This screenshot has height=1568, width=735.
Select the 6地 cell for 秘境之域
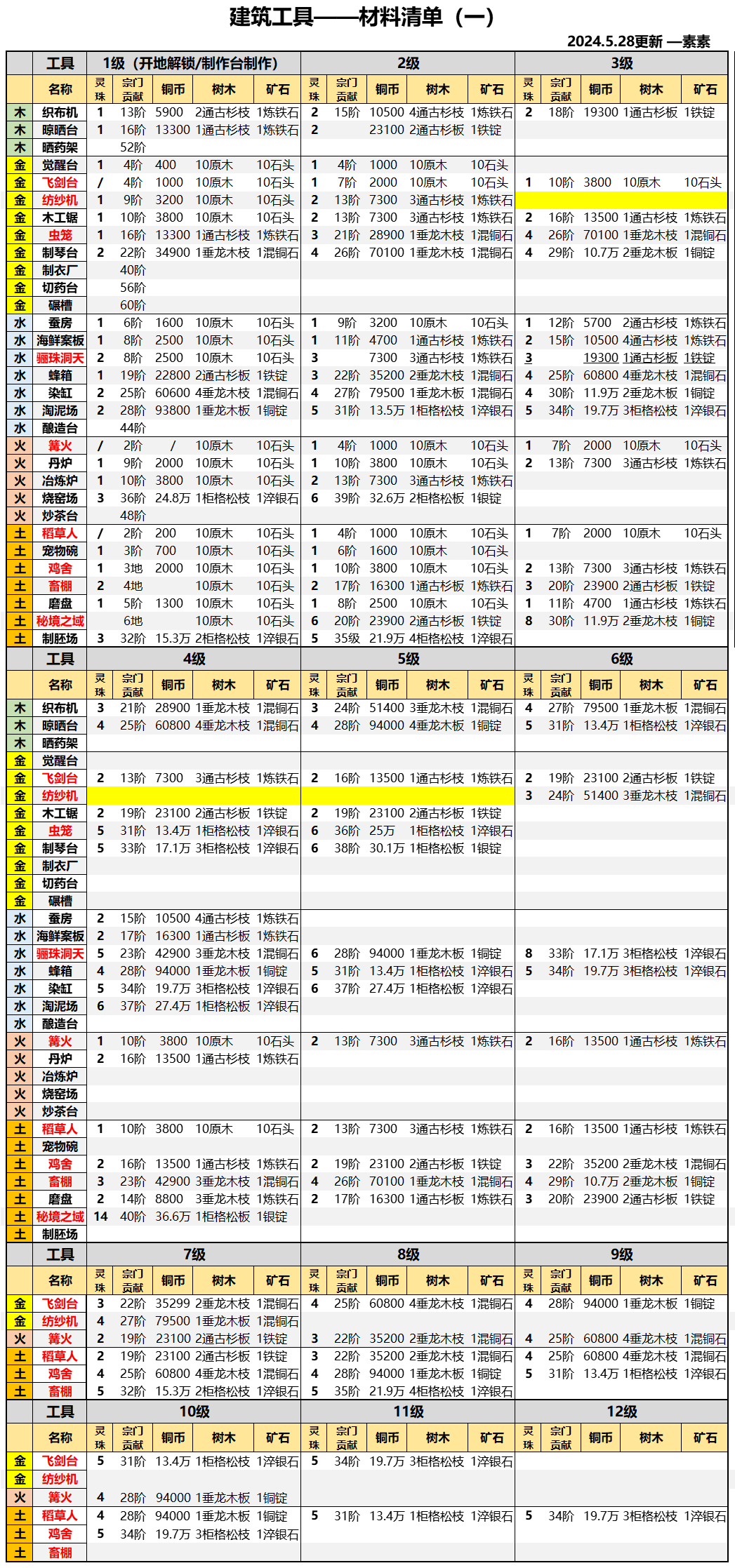point(133,621)
